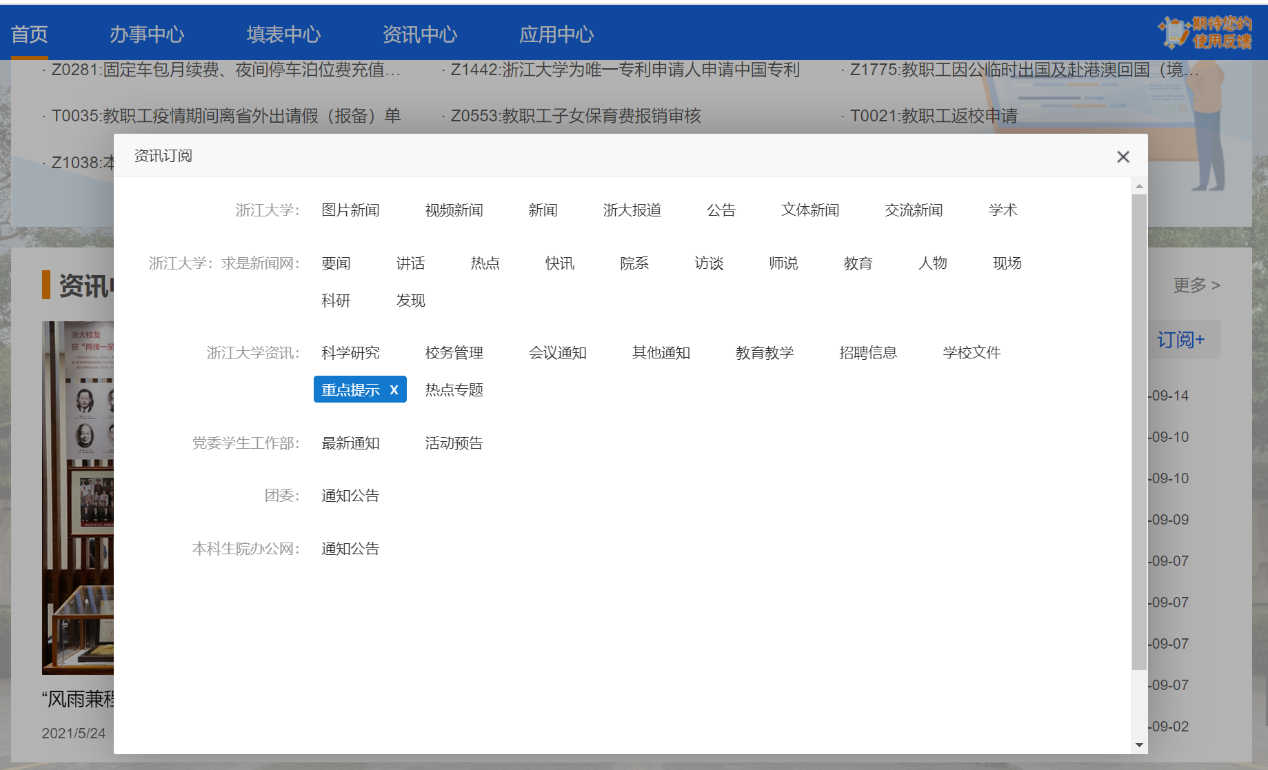Select 访谈 category

709,263
